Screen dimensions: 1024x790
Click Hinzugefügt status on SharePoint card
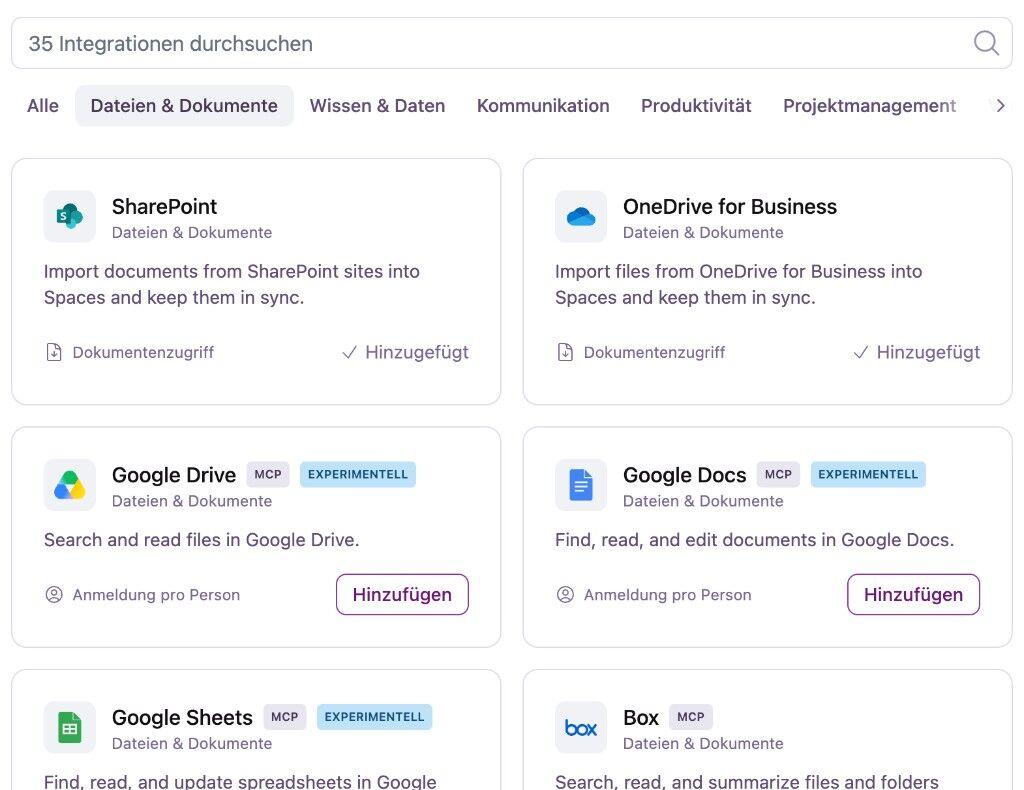coord(417,353)
